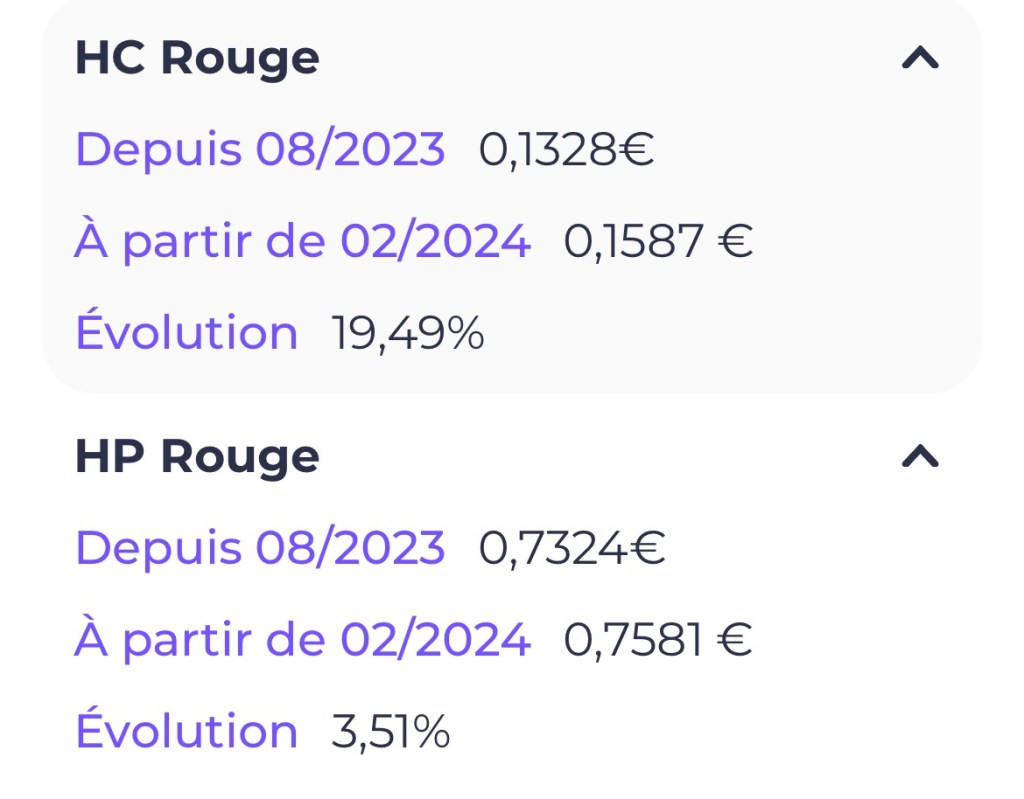Click the euro sign after 0,7581
1024x799 pixels.
pos(736,640)
